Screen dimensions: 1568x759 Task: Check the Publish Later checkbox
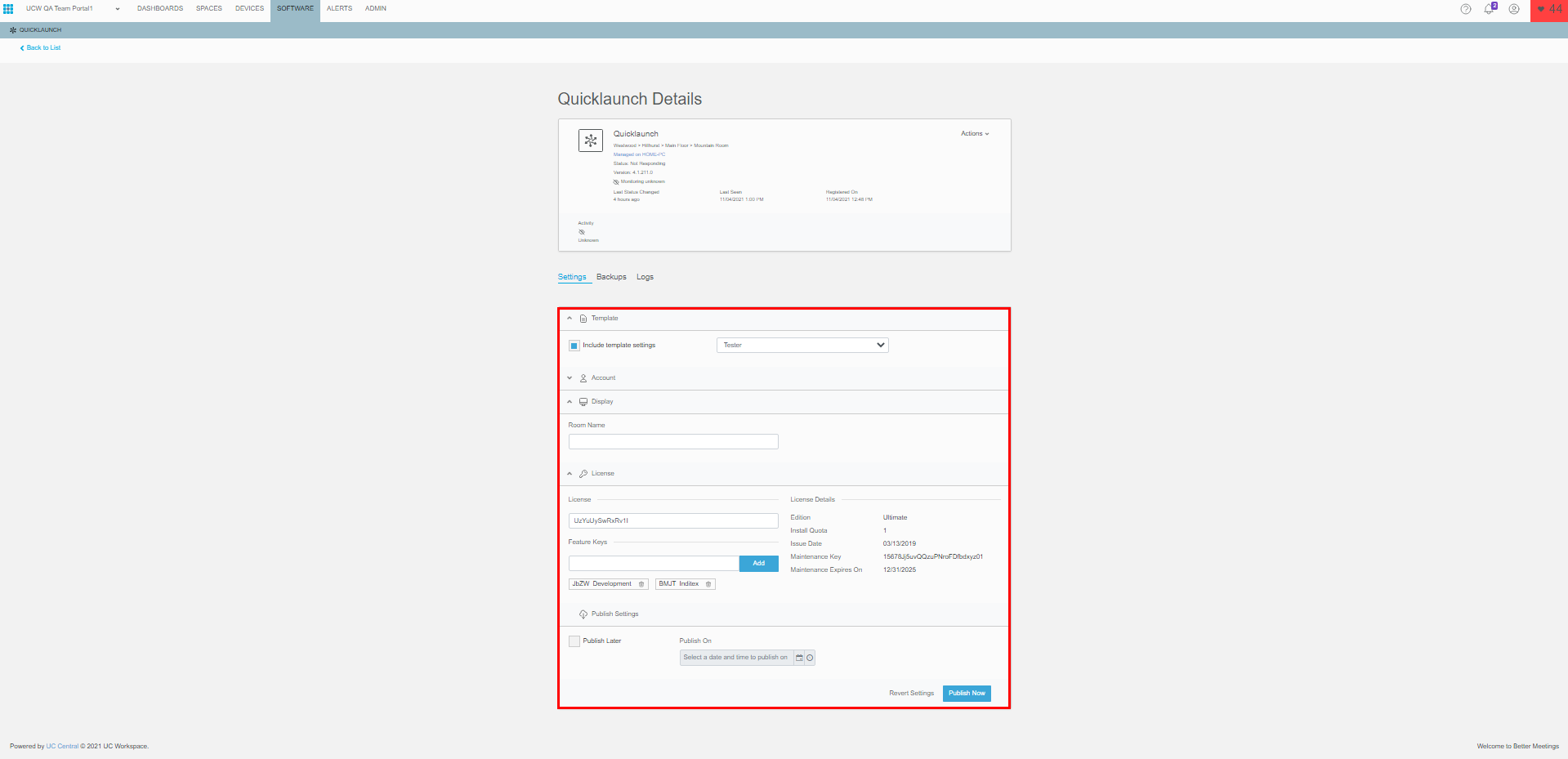coord(574,641)
